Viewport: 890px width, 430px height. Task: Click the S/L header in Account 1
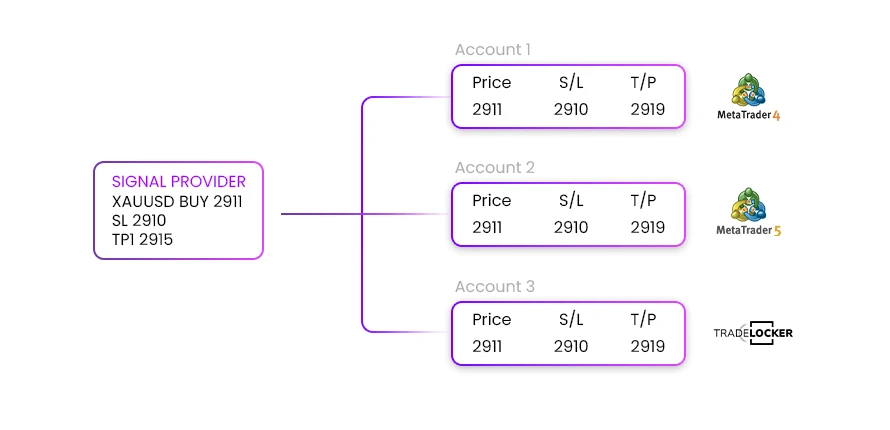571,83
